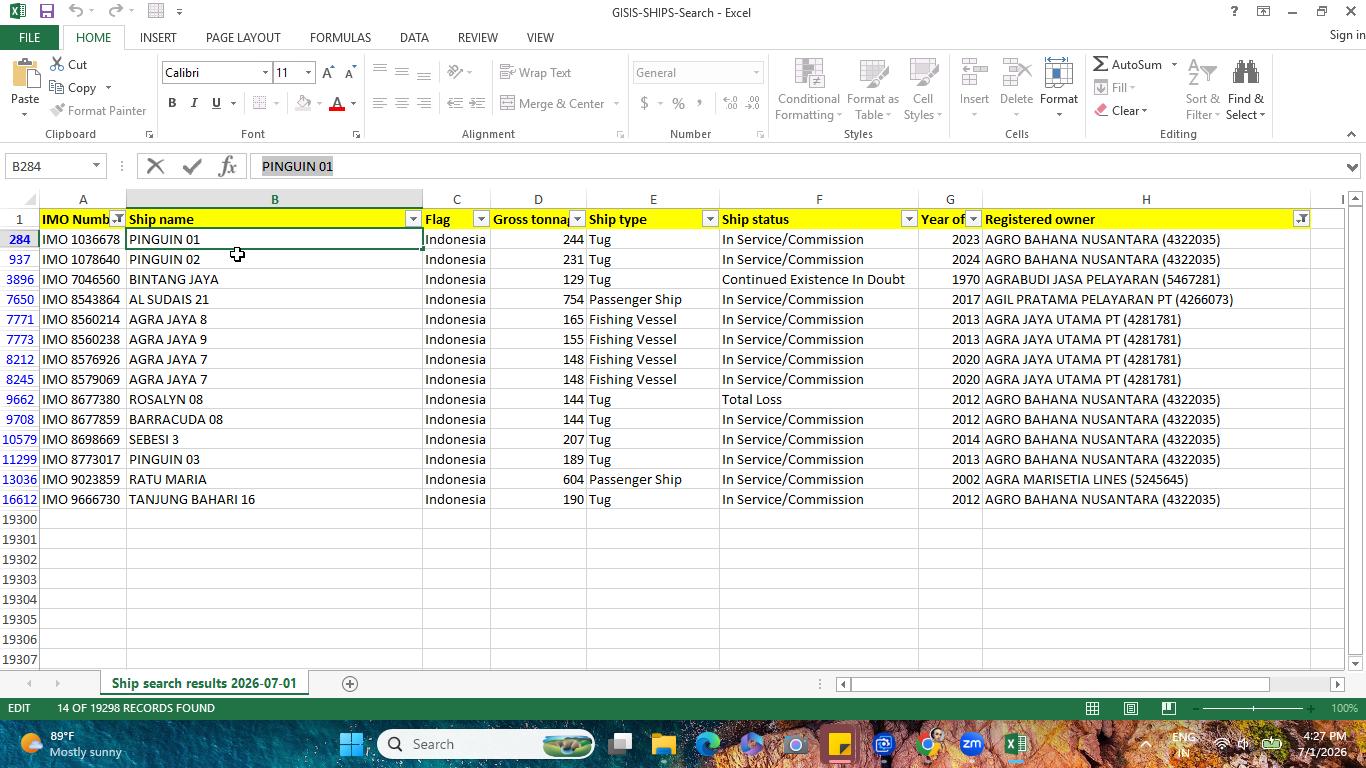Open the Clear button menu
This screenshot has height=768, width=1366.
tap(1121, 111)
